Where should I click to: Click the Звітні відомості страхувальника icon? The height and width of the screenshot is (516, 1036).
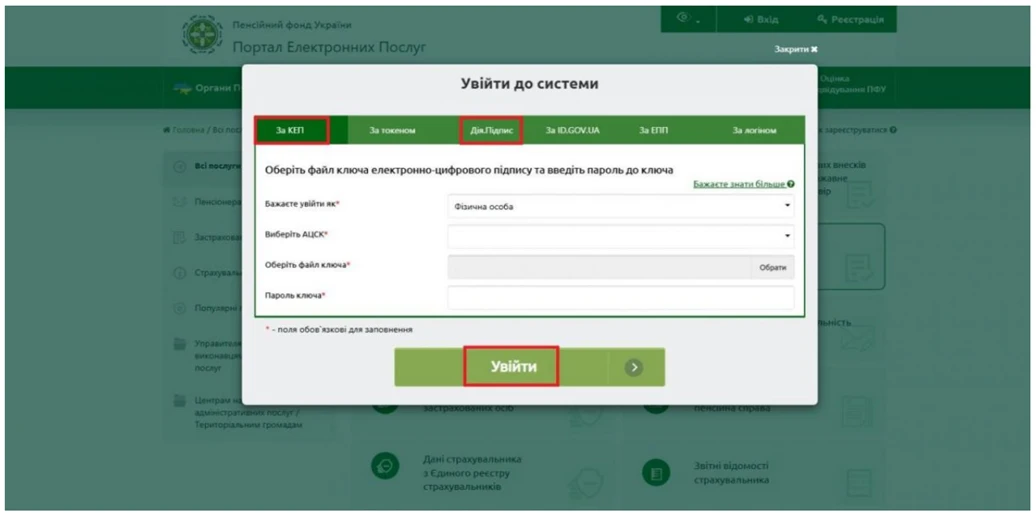click(x=656, y=473)
